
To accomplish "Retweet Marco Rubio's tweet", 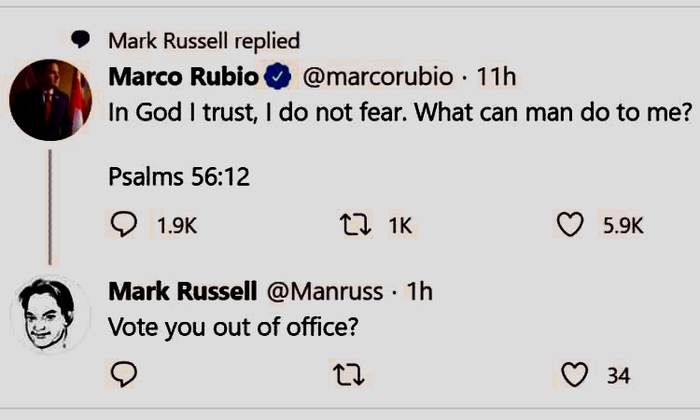I will 349,225.
